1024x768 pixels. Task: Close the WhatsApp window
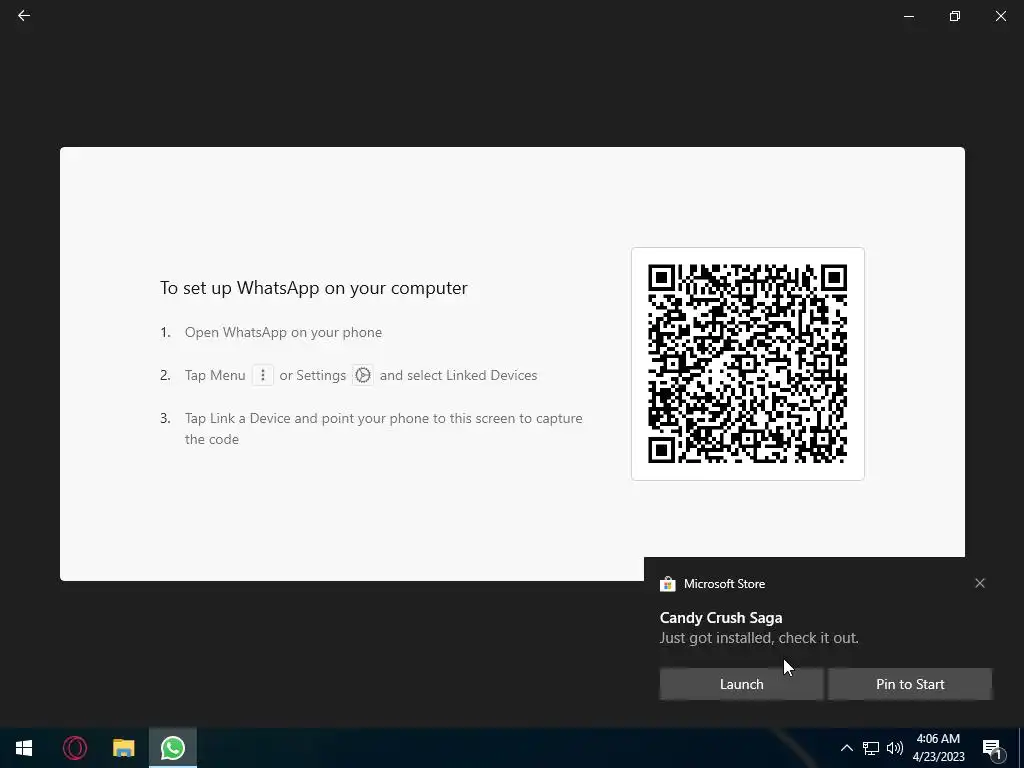(x=1000, y=16)
